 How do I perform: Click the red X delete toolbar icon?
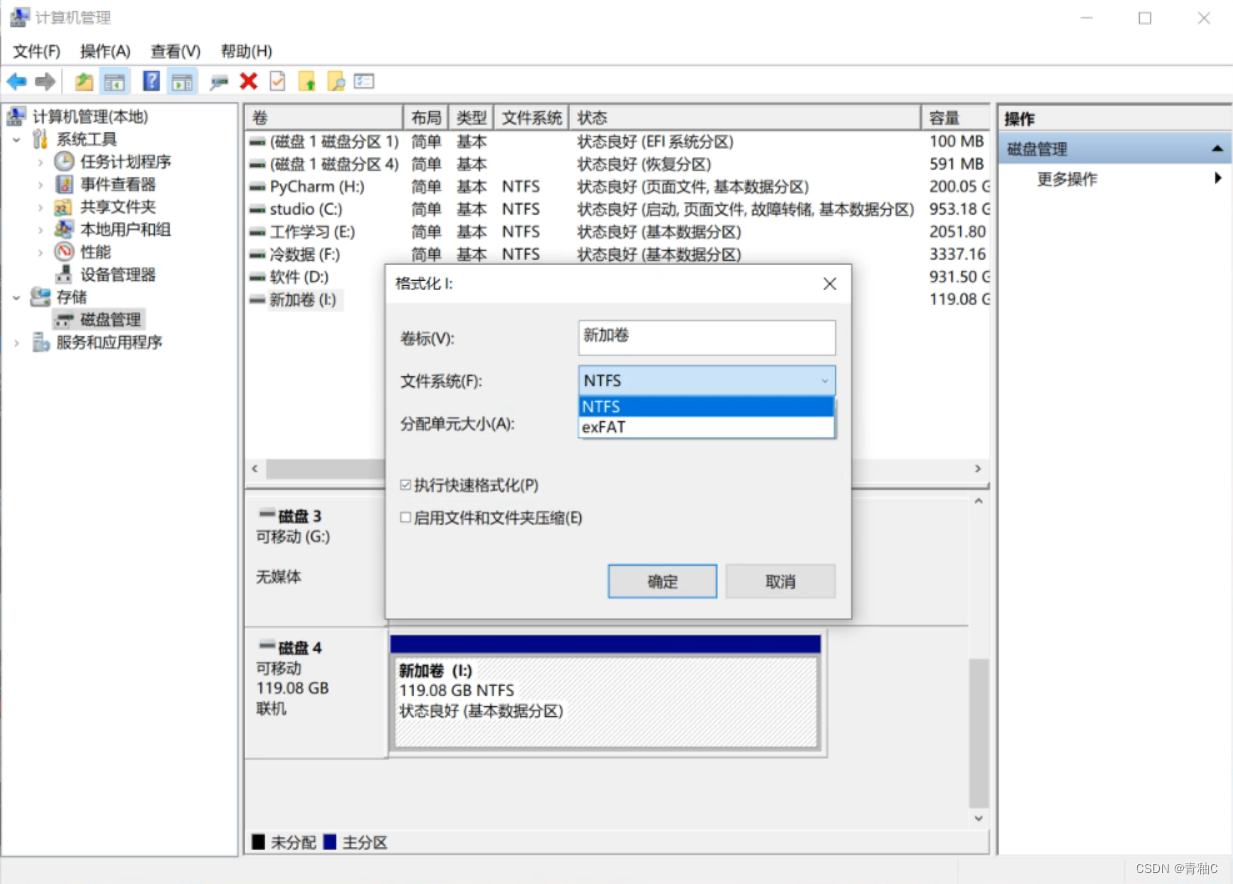click(x=249, y=82)
